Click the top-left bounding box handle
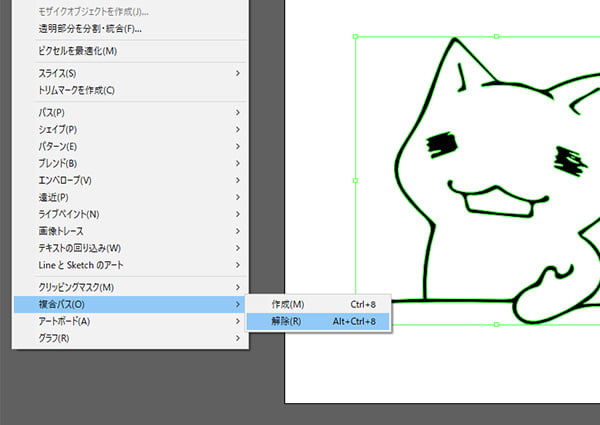The image size is (600, 425). pyautogui.click(x=355, y=37)
